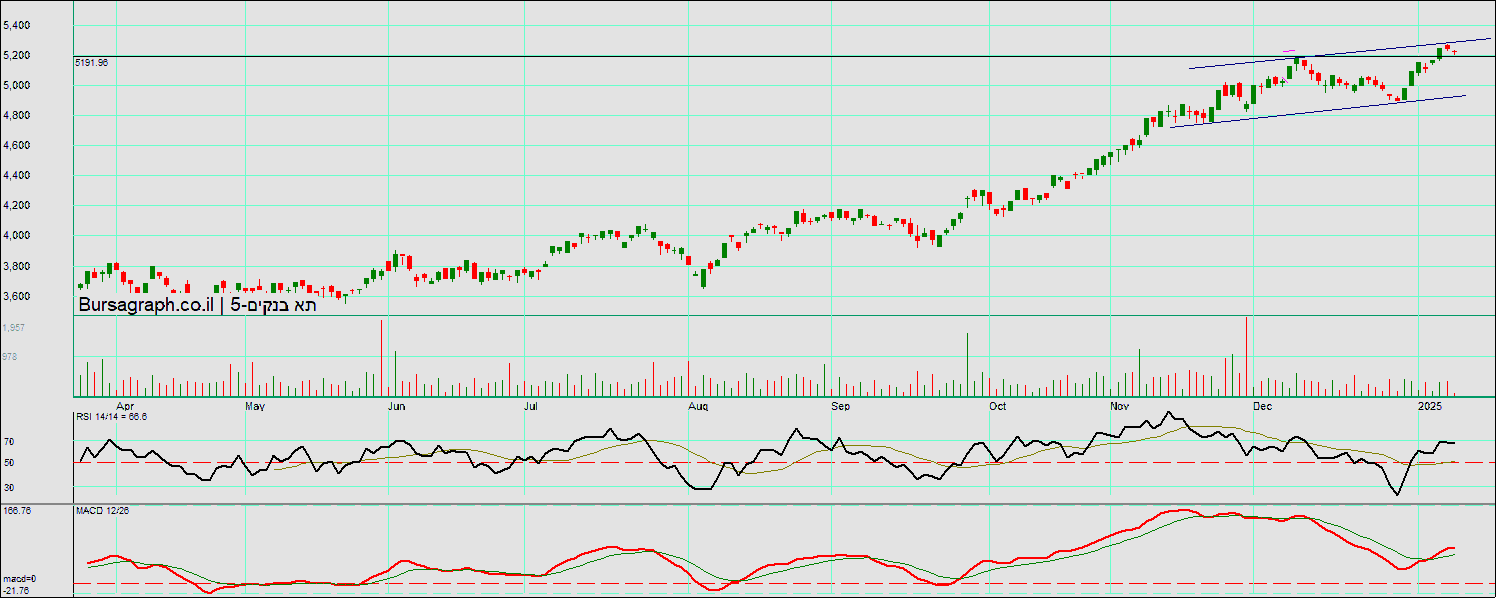Click the 166.76 MACD scale value
The height and width of the screenshot is (598, 1496).
[x=18, y=511]
